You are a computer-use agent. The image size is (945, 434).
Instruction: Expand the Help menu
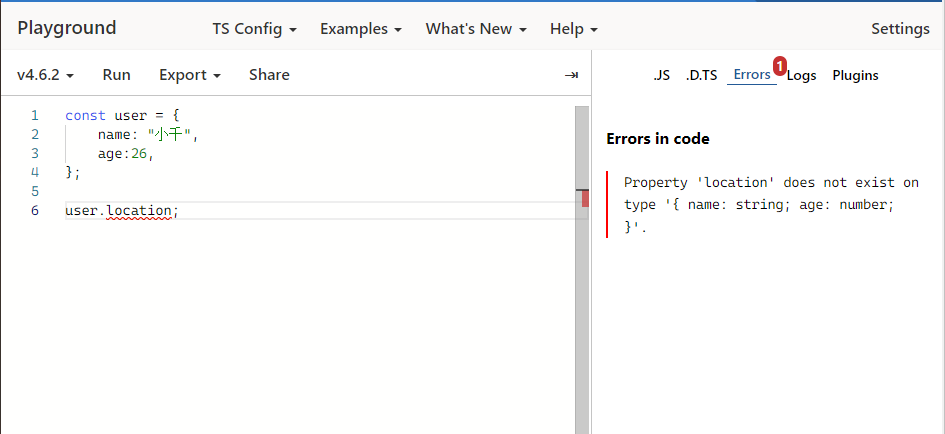(x=573, y=29)
